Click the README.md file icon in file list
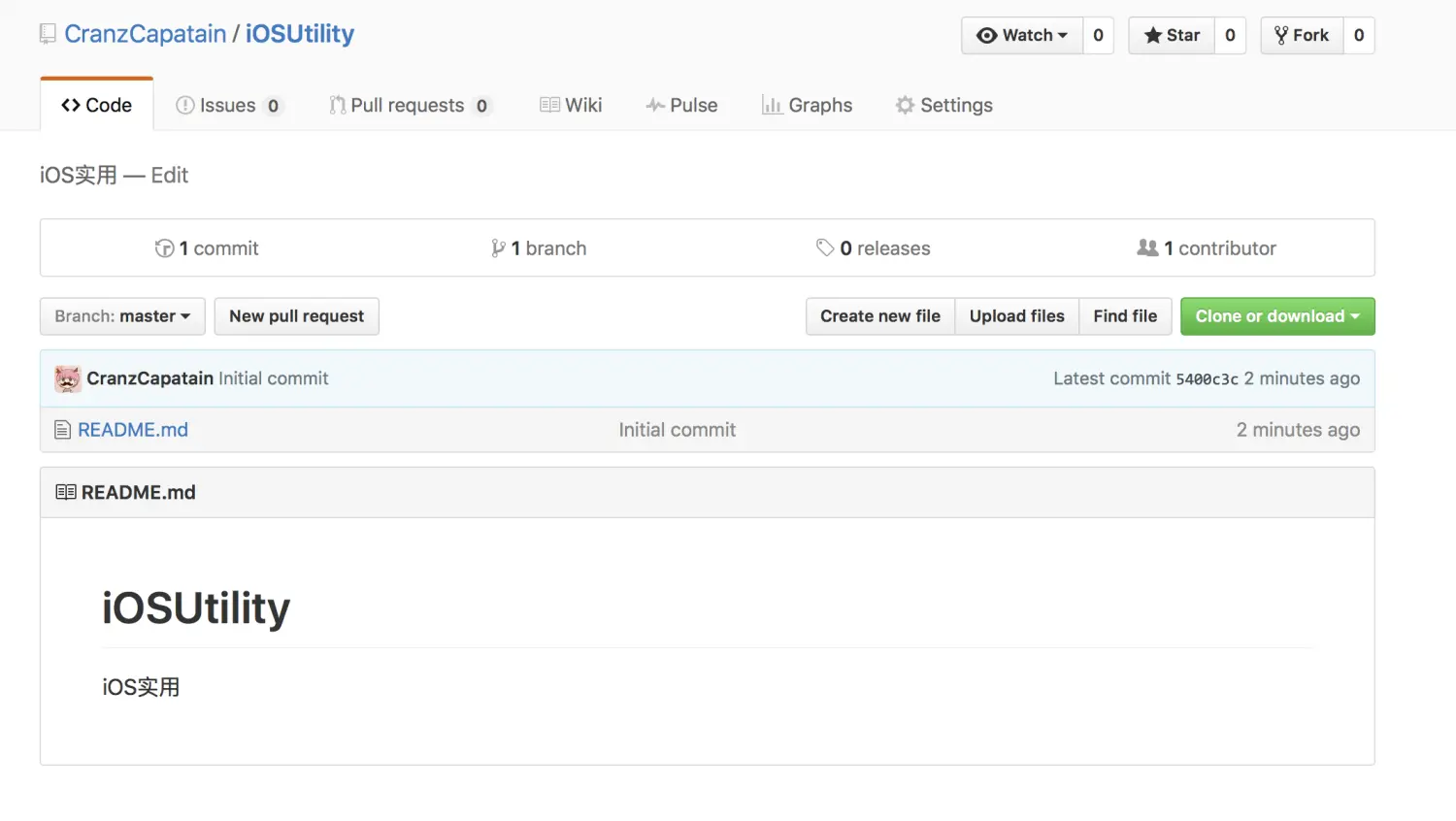This screenshot has width=1456, height=821. [x=63, y=430]
